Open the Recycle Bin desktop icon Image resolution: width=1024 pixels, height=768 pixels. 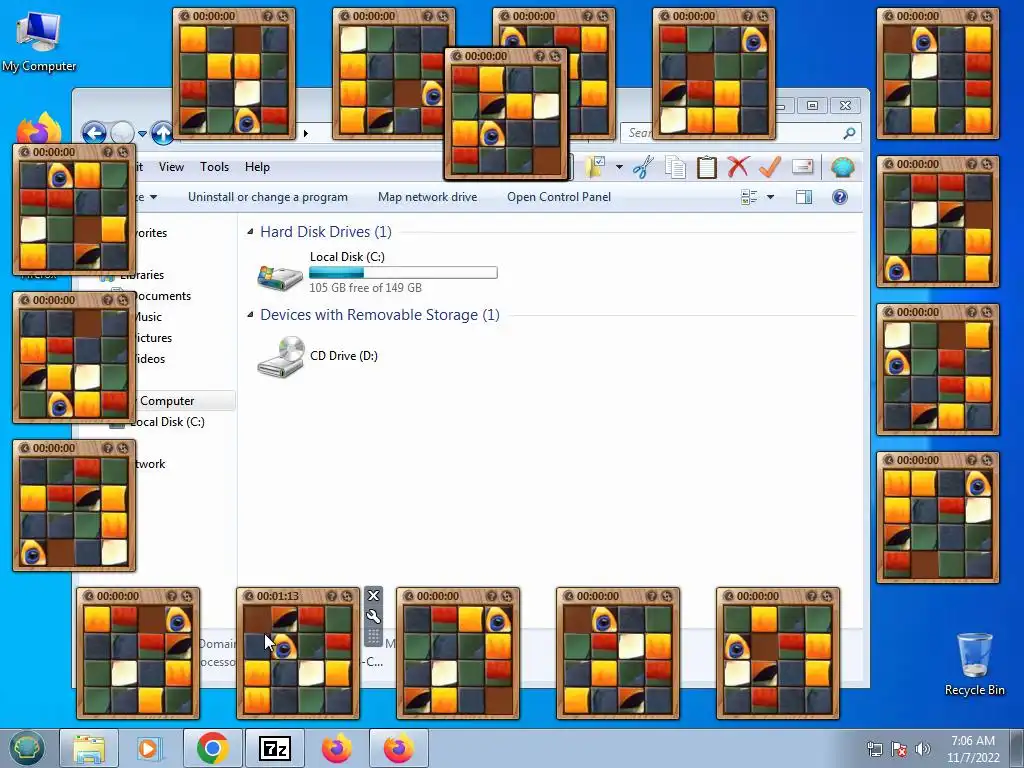pos(974,663)
